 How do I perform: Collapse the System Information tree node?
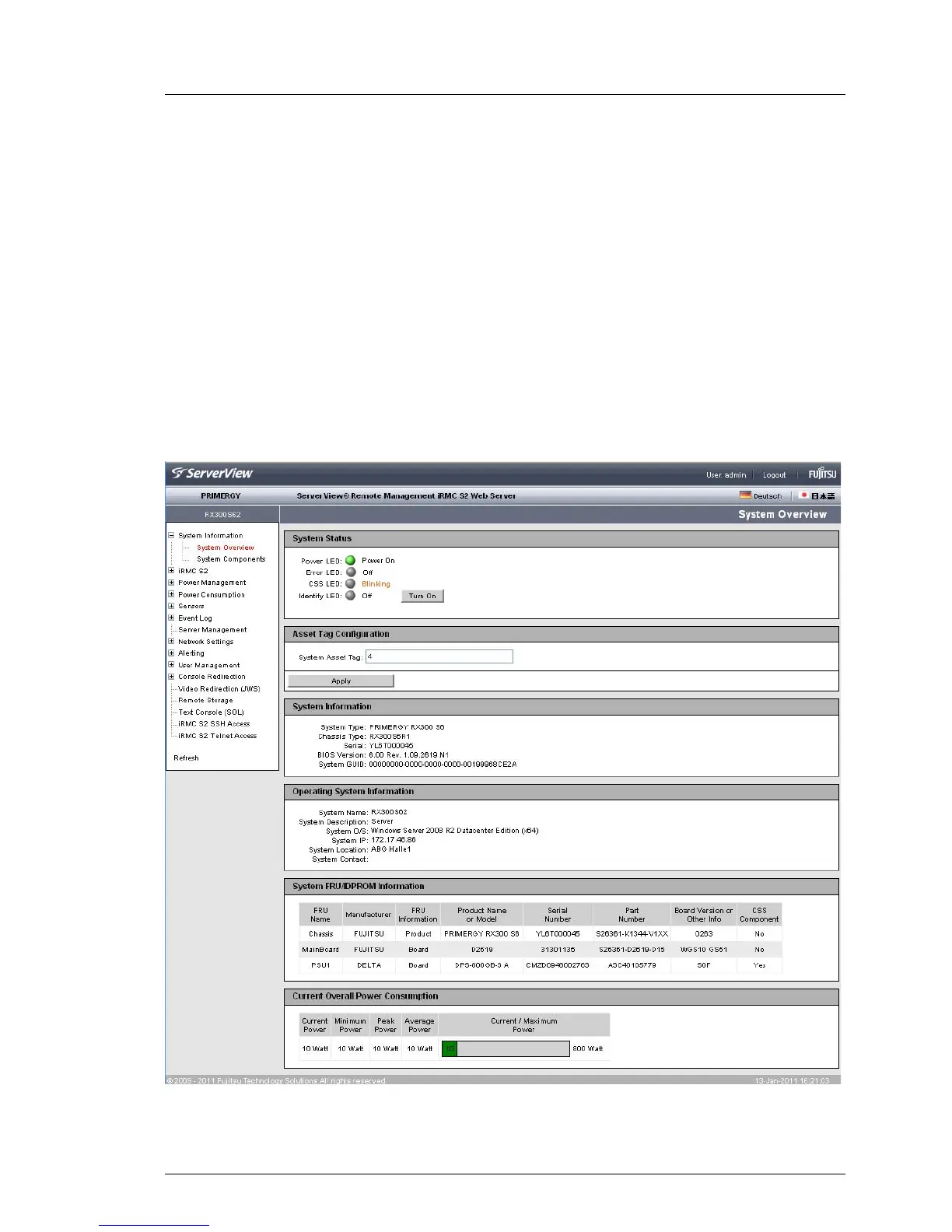(x=172, y=535)
